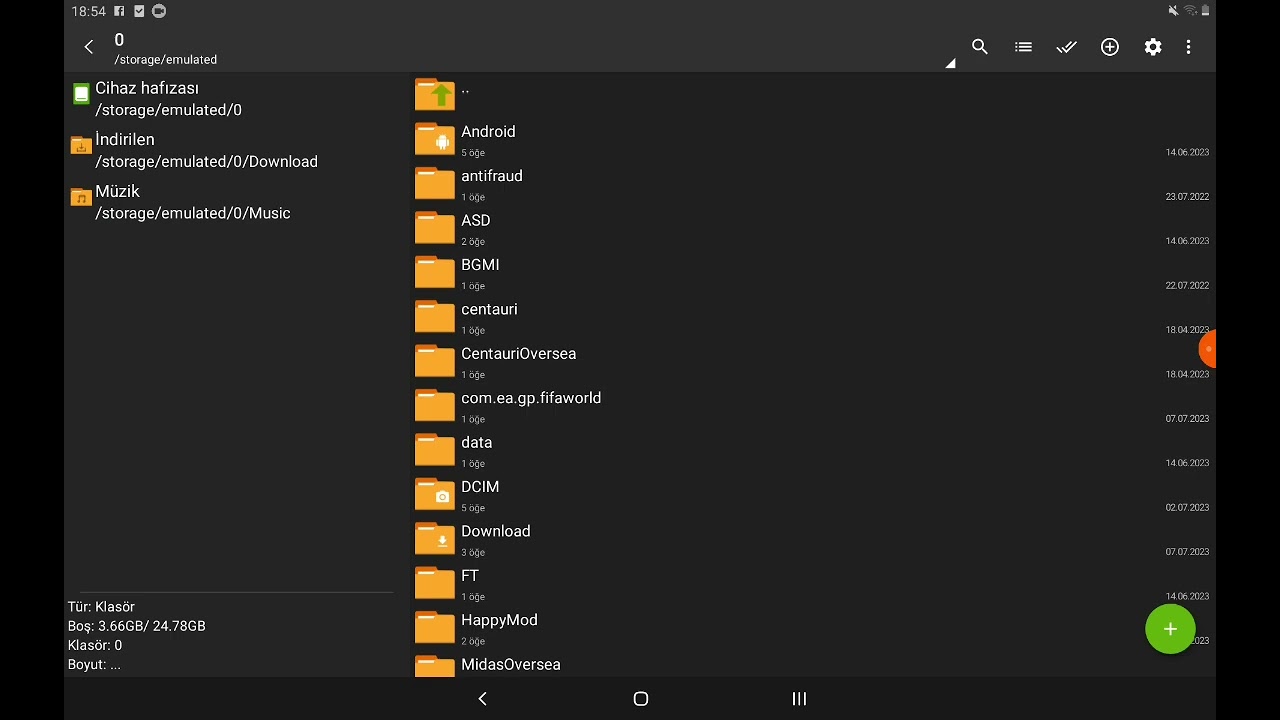Open settings gear icon
This screenshot has height=720, width=1280.
coord(1153,47)
